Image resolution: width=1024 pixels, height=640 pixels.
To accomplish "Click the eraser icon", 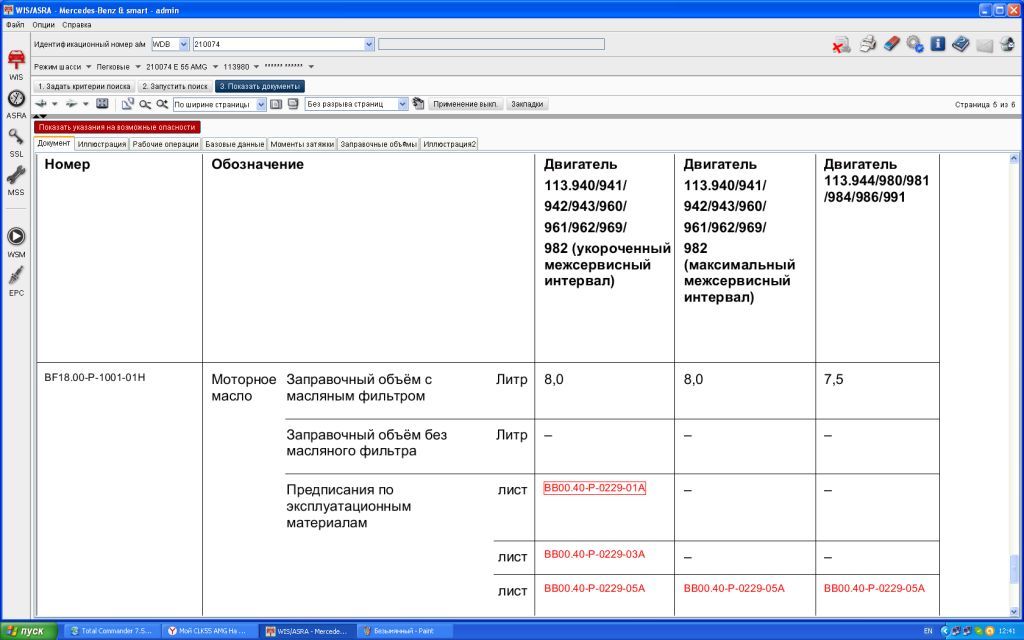I will tap(891, 44).
